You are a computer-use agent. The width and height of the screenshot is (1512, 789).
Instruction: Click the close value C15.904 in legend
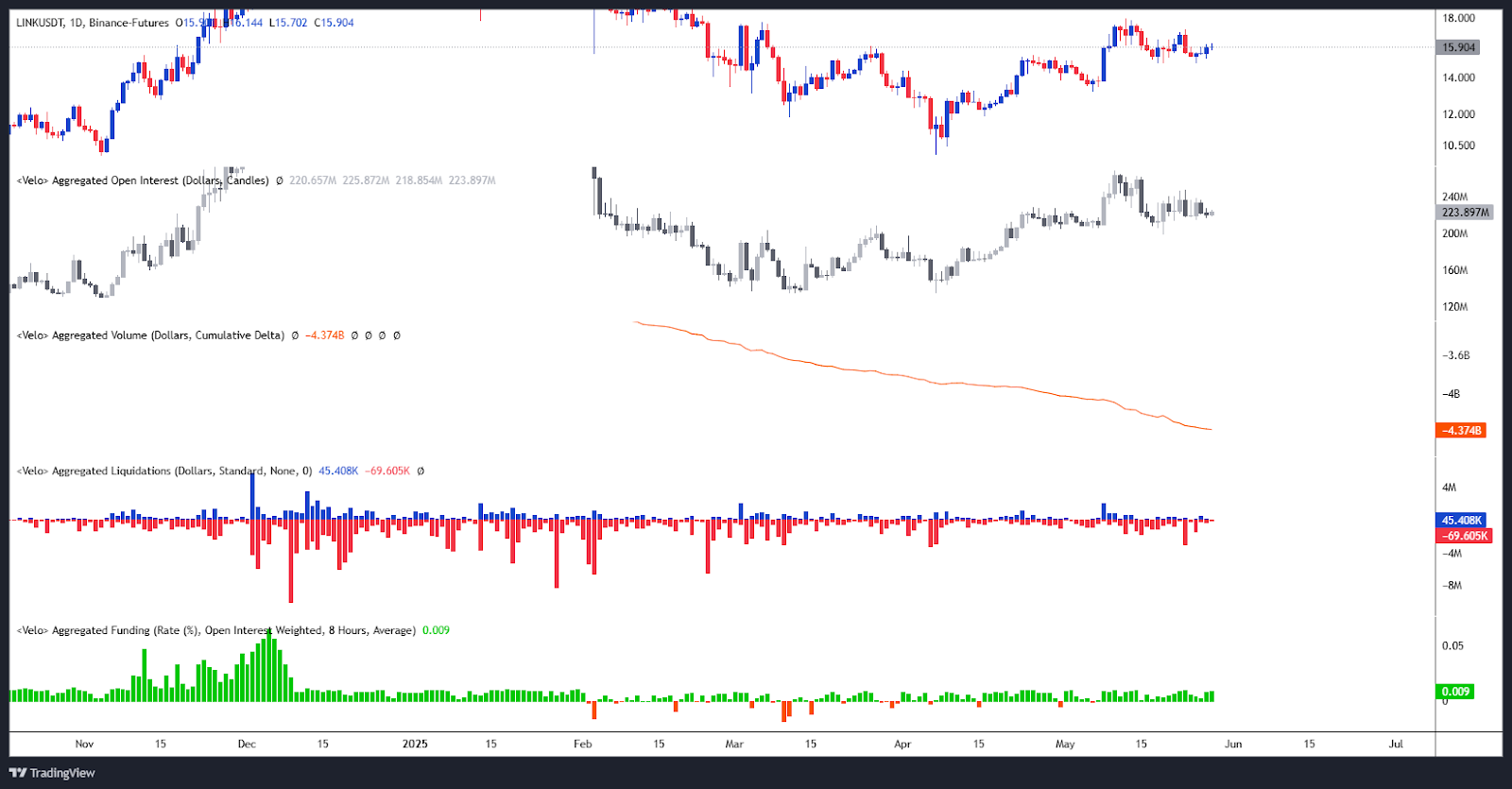[x=334, y=23]
